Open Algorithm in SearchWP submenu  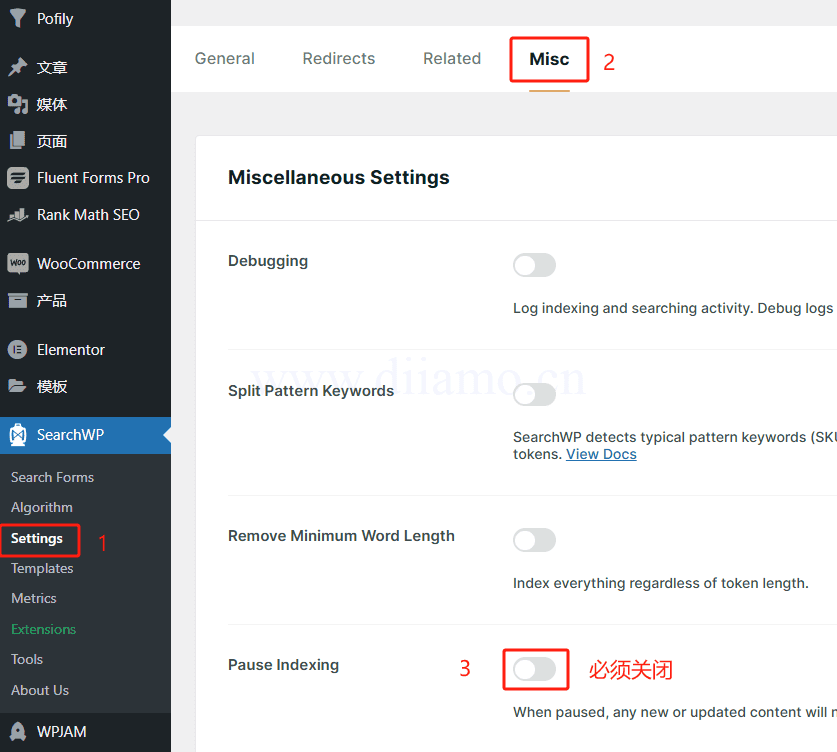(x=42, y=507)
